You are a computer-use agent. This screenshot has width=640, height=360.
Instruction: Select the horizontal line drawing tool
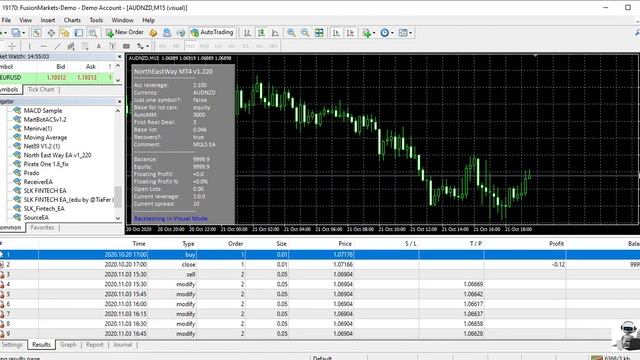44,46
